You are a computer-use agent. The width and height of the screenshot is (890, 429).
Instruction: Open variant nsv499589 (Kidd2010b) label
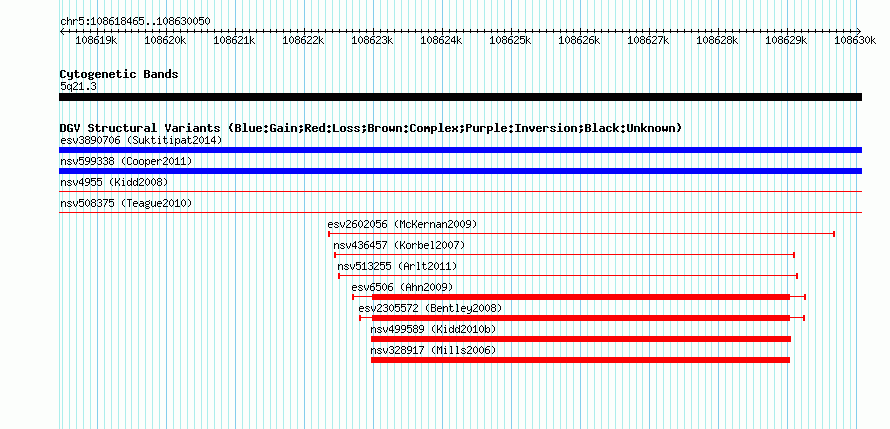point(433,329)
